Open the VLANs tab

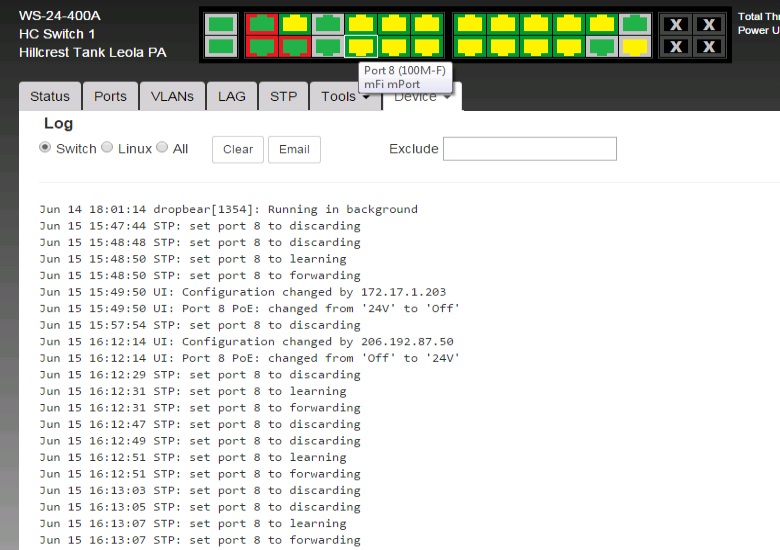(x=172, y=96)
